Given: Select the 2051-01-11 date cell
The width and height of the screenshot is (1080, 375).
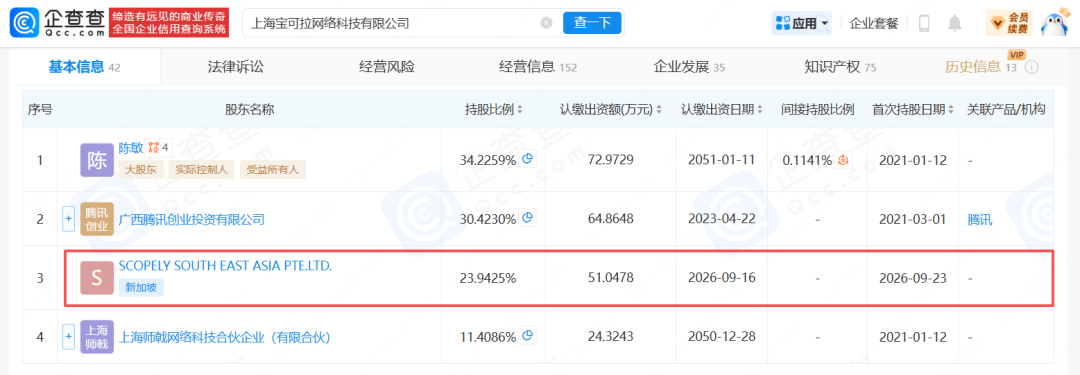Looking at the screenshot, I should (722, 160).
